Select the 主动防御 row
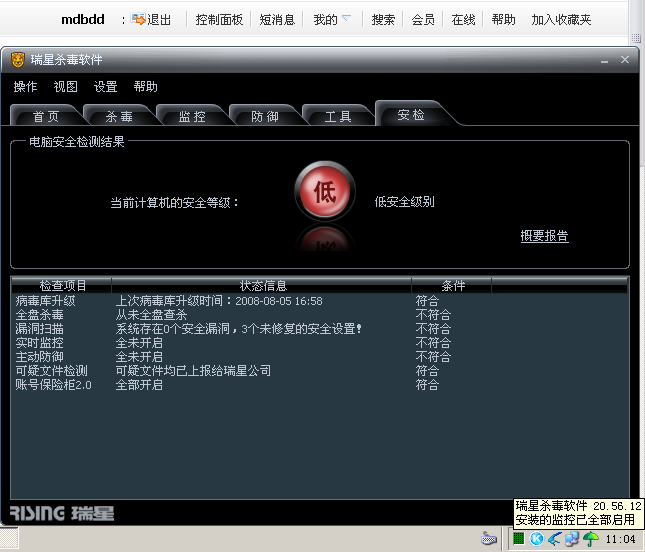Screen dimensions: 645x552 320,357
